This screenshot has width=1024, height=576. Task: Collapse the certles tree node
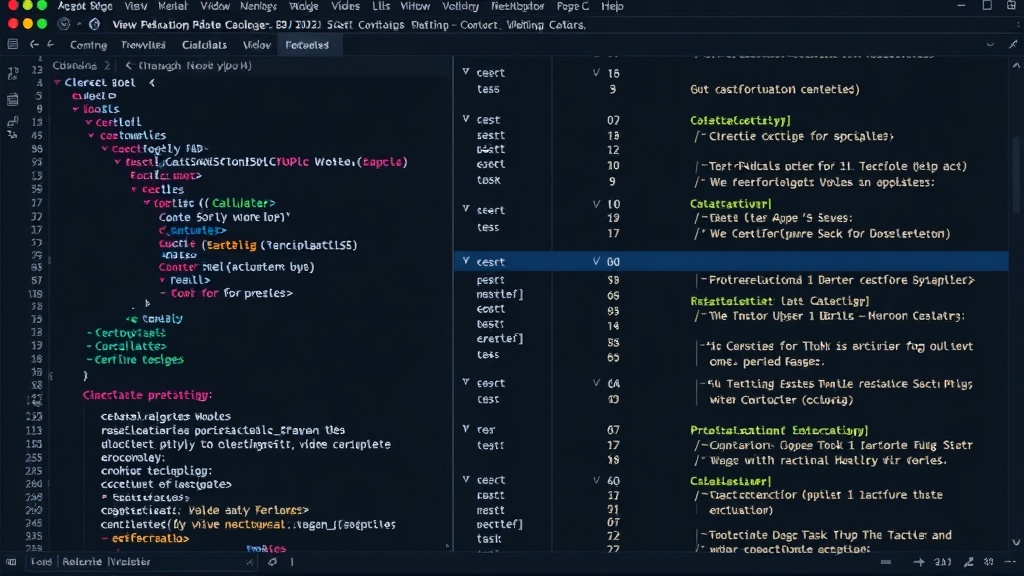point(134,189)
